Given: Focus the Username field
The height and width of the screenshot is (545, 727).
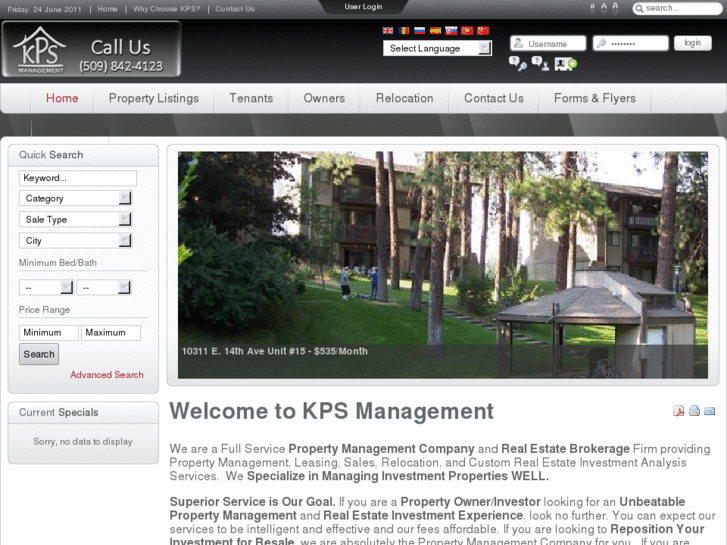Looking at the screenshot, I should click(x=548, y=44).
